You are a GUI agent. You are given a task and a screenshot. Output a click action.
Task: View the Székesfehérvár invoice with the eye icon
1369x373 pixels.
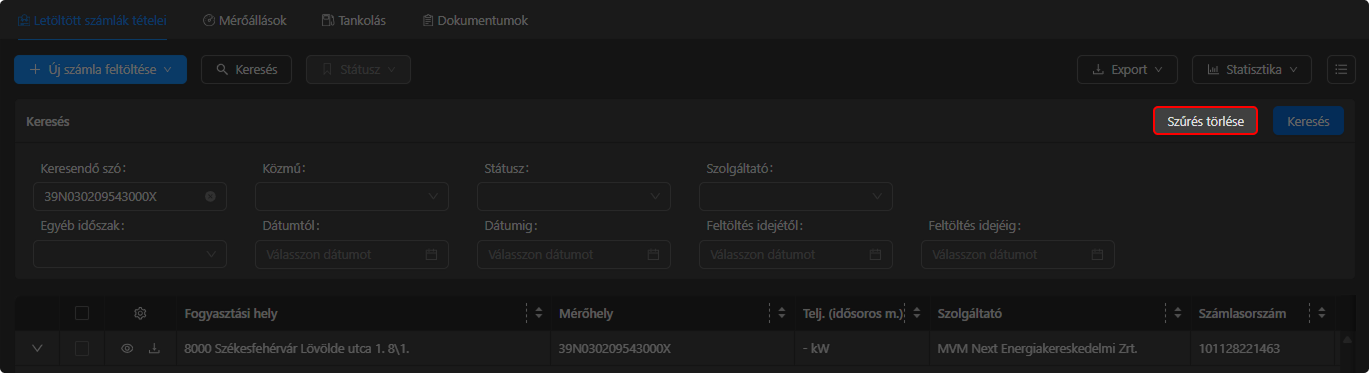127,349
